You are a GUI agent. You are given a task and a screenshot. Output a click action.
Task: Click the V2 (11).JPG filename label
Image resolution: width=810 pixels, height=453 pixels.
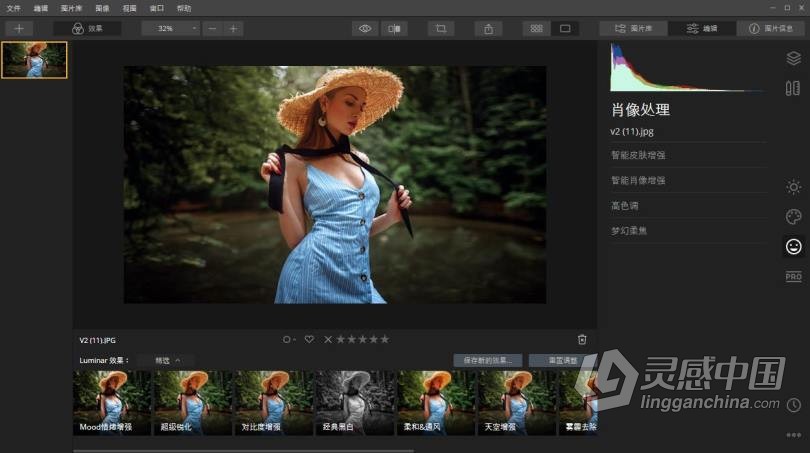(98, 340)
